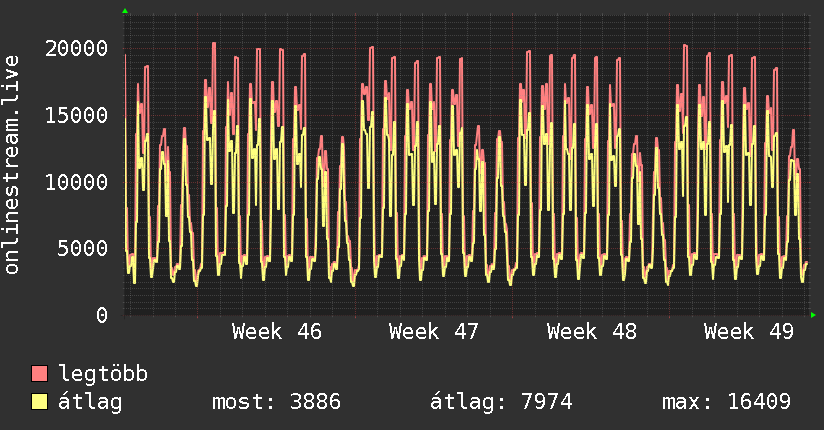Image resolution: width=824 pixels, height=430 pixels.
Task: Click the 20000 y-axis value
Action: pos(78,49)
